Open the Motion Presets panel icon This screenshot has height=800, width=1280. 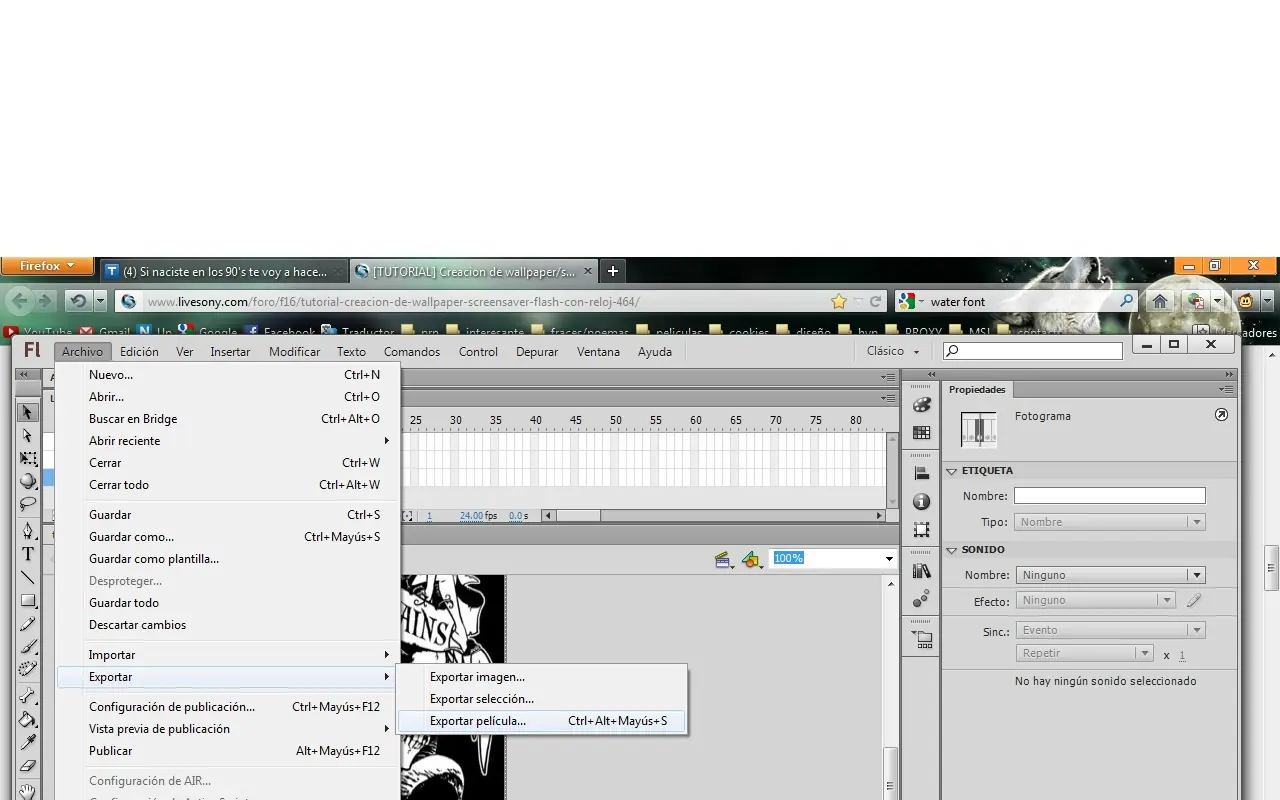pyautogui.click(x=921, y=598)
